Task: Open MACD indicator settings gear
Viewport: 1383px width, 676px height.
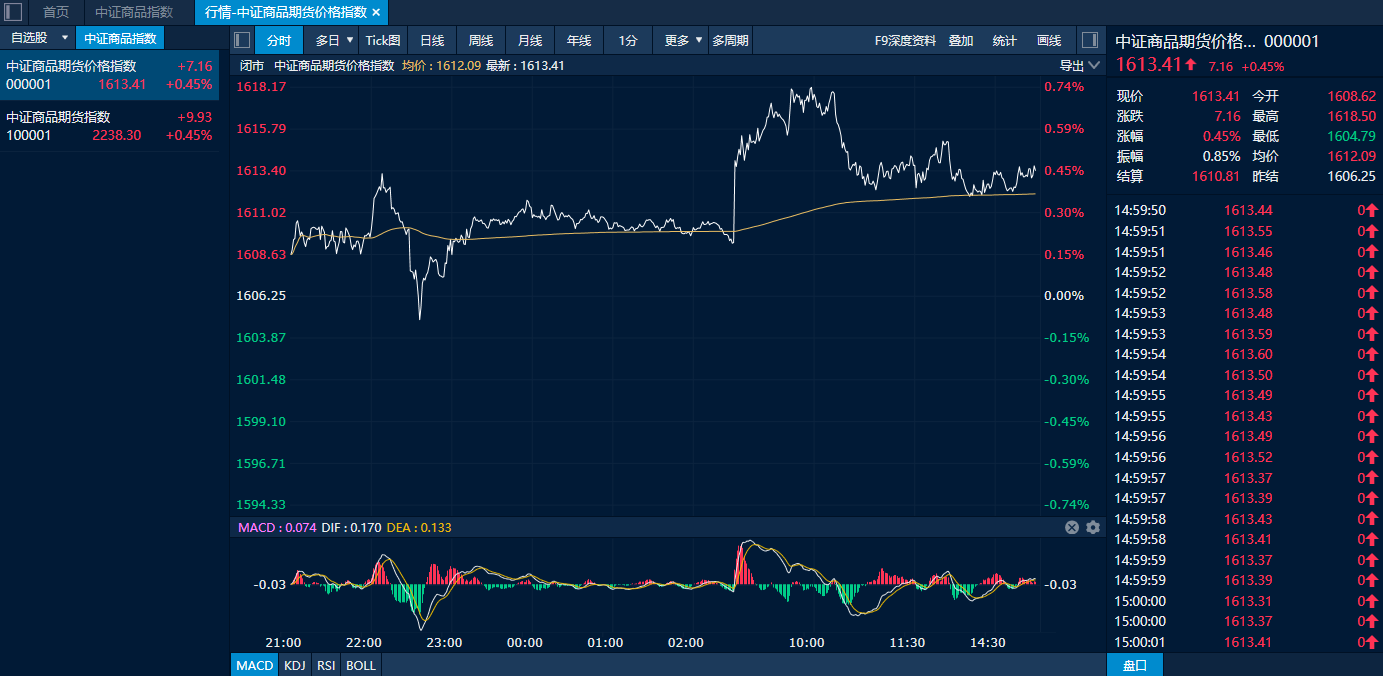Action: [1093, 527]
